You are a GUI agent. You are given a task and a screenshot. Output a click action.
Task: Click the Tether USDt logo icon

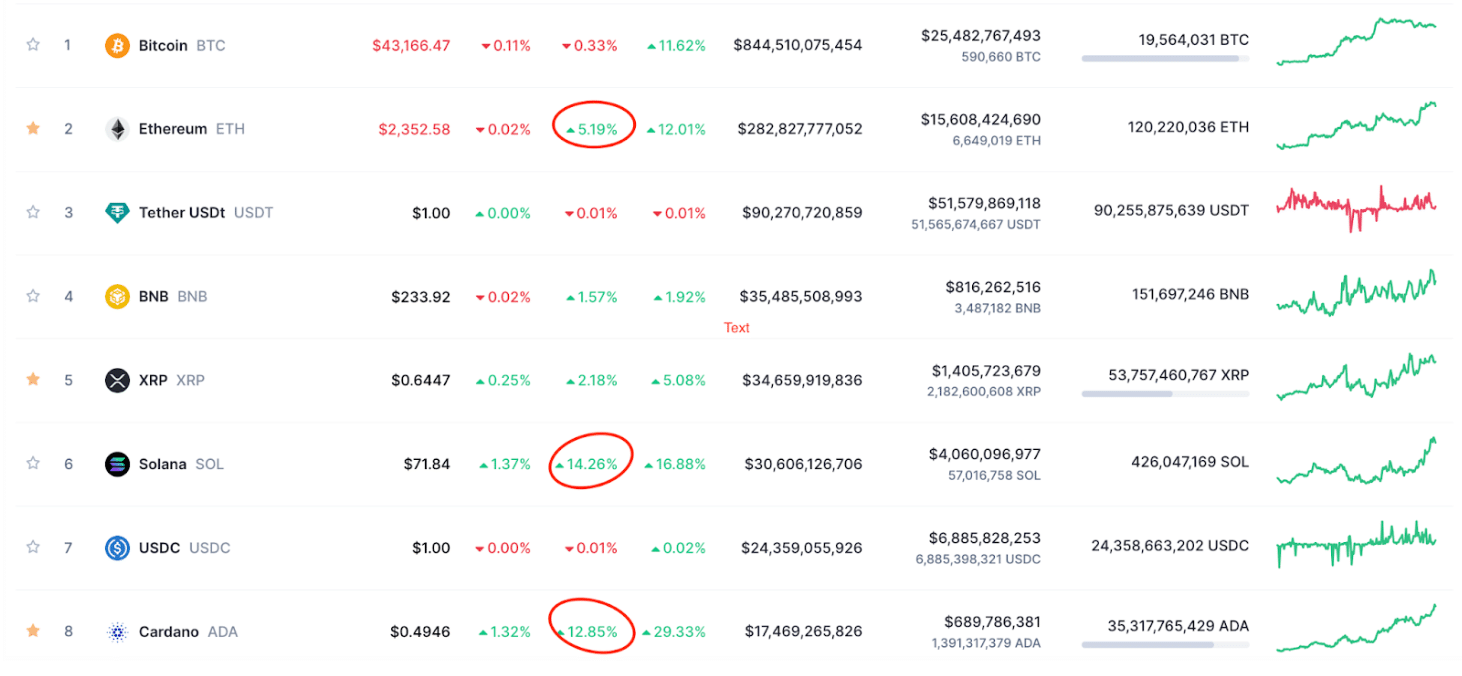[117, 213]
